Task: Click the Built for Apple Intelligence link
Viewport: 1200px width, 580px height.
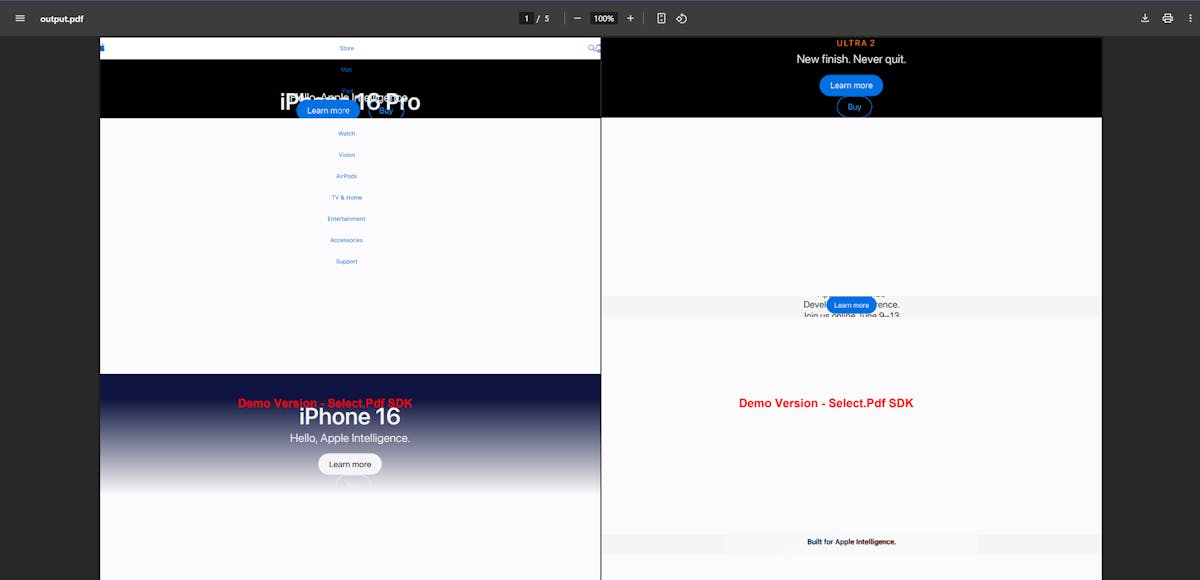Action: point(851,541)
